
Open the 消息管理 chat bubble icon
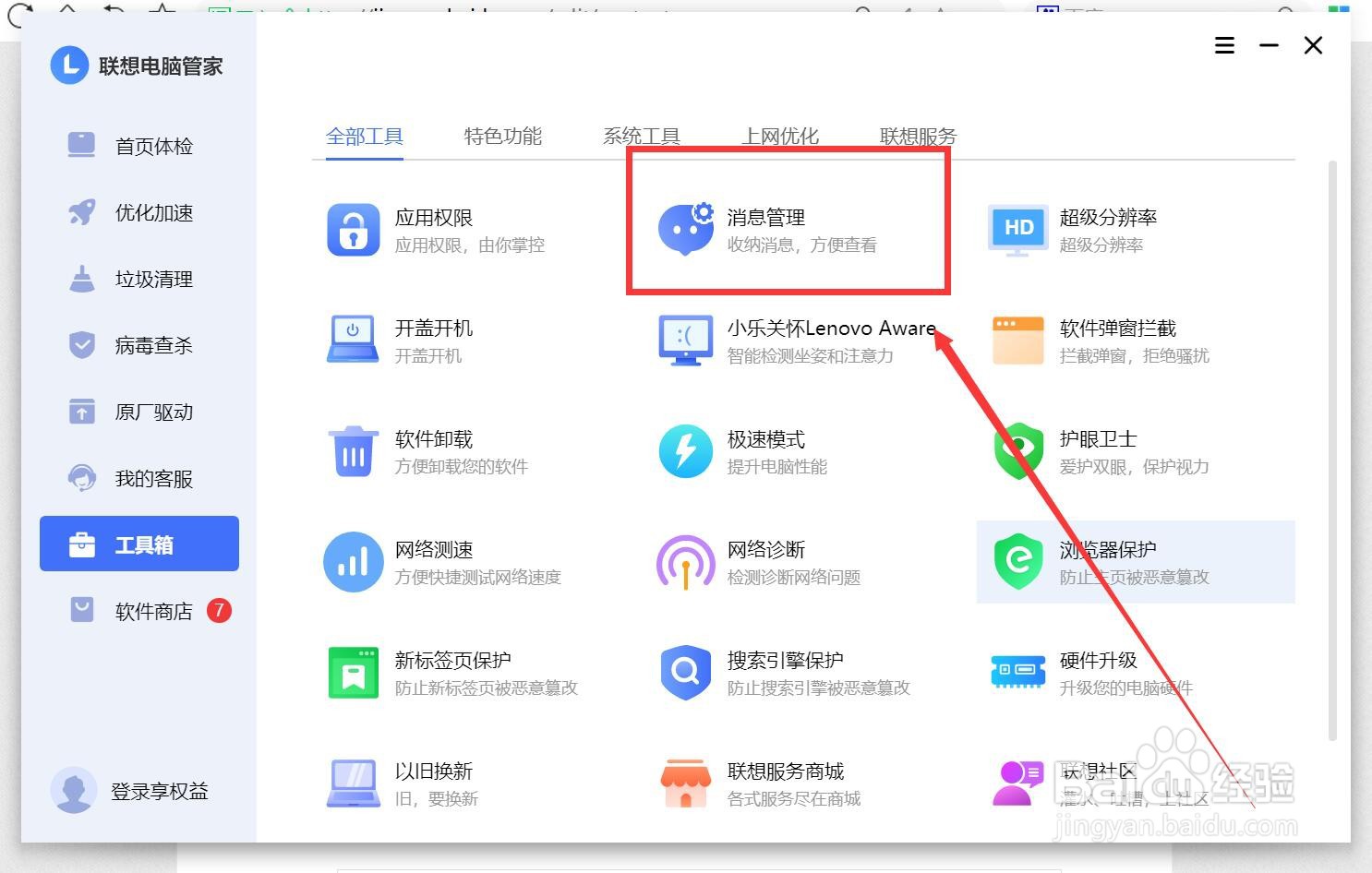(x=685, y=229)
